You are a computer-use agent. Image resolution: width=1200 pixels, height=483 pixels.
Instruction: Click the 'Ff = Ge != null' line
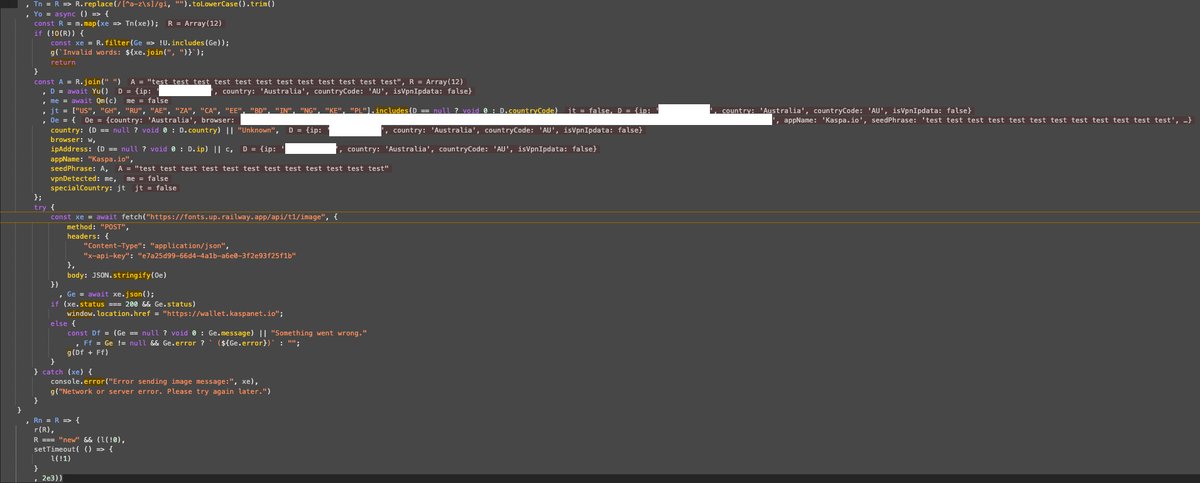(x=187, y=341)
